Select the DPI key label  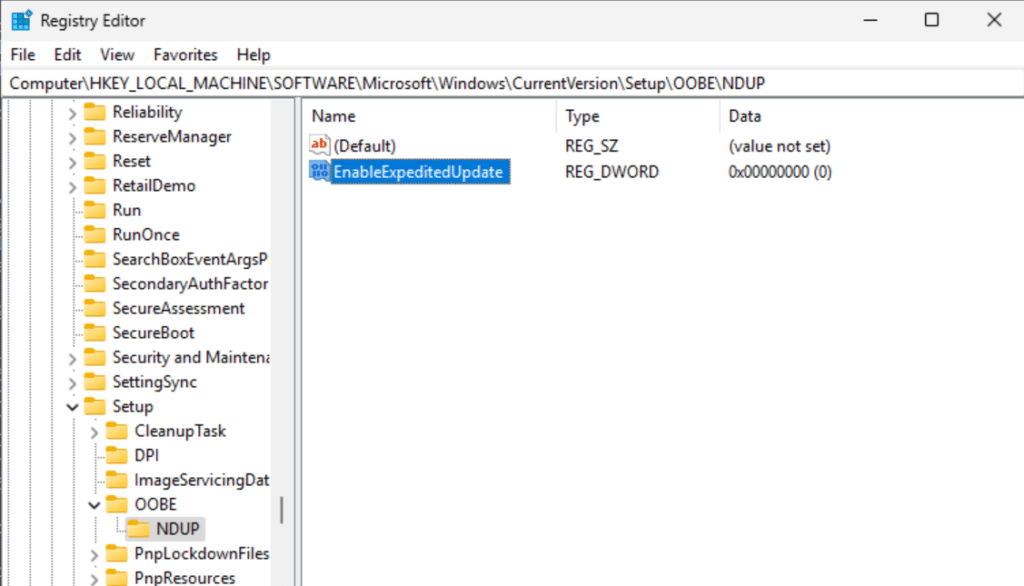[x=146, y=455]
